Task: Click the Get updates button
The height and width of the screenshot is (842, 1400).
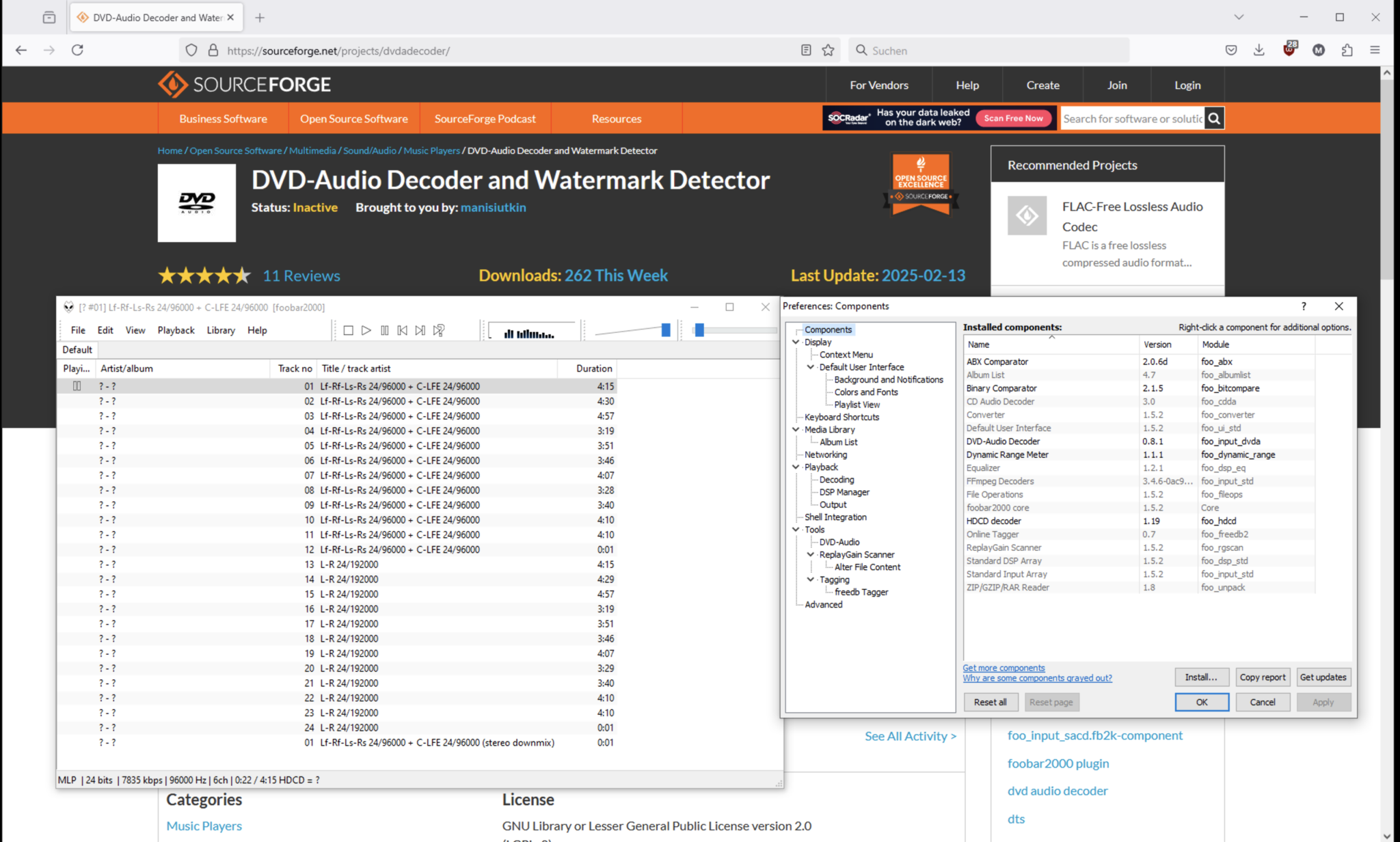Action: (1322, 677)
